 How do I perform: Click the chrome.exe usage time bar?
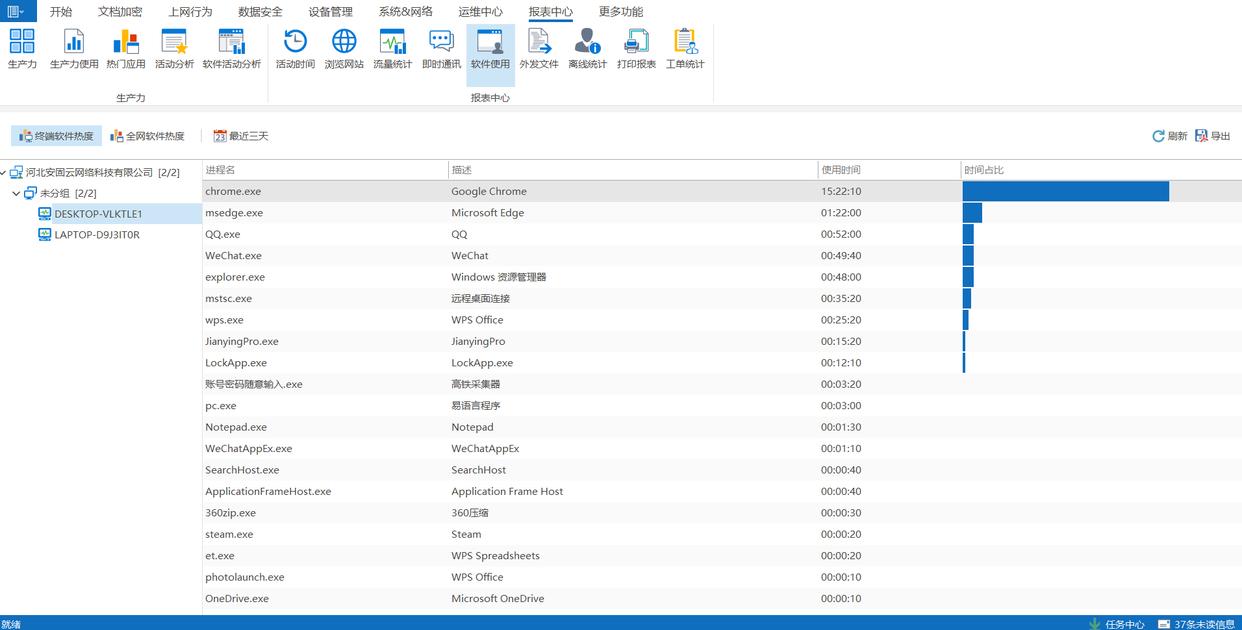[1065, 191]
